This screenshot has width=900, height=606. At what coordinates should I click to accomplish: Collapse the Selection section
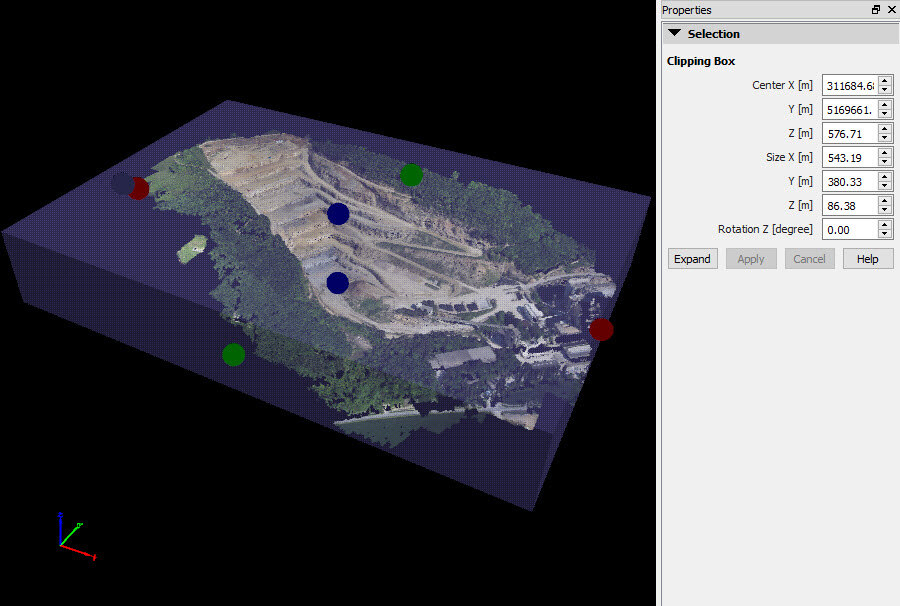coord(674,33)
